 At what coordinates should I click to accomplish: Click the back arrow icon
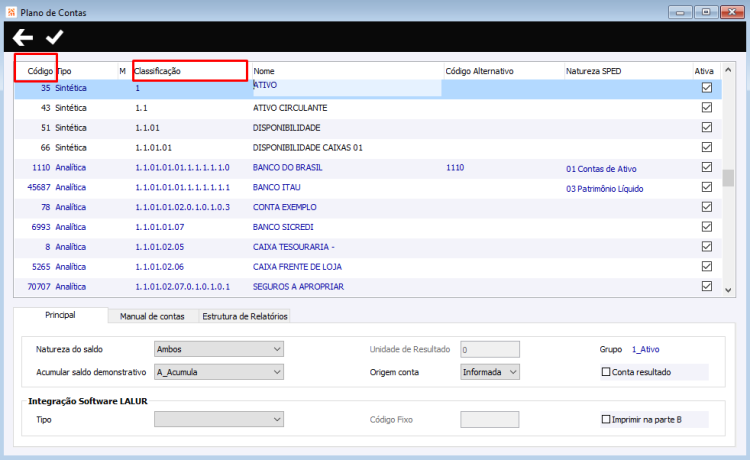coord(22,37)
